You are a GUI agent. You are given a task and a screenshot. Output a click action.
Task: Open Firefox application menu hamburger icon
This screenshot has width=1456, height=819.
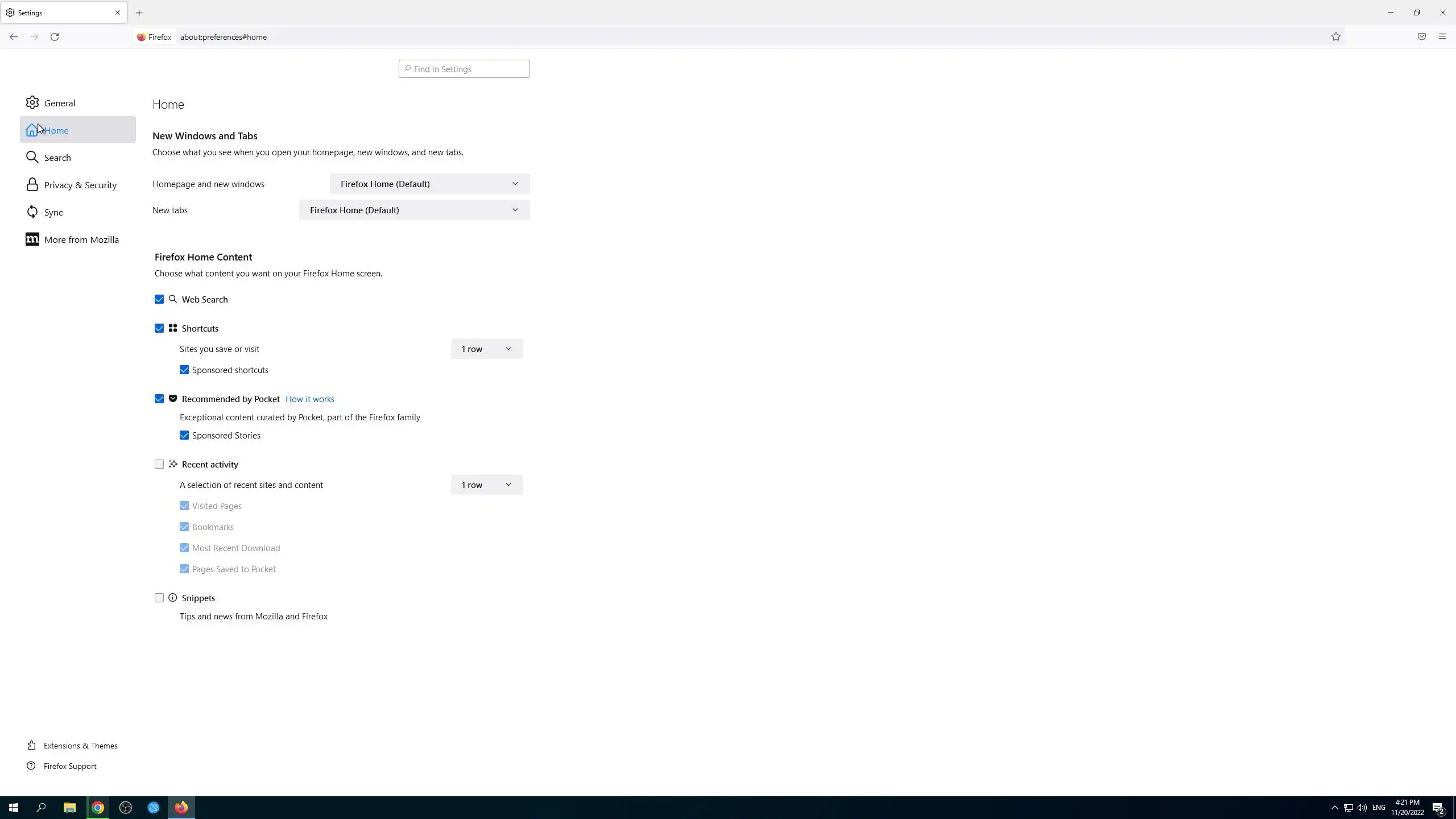[x=1442, y=37]
